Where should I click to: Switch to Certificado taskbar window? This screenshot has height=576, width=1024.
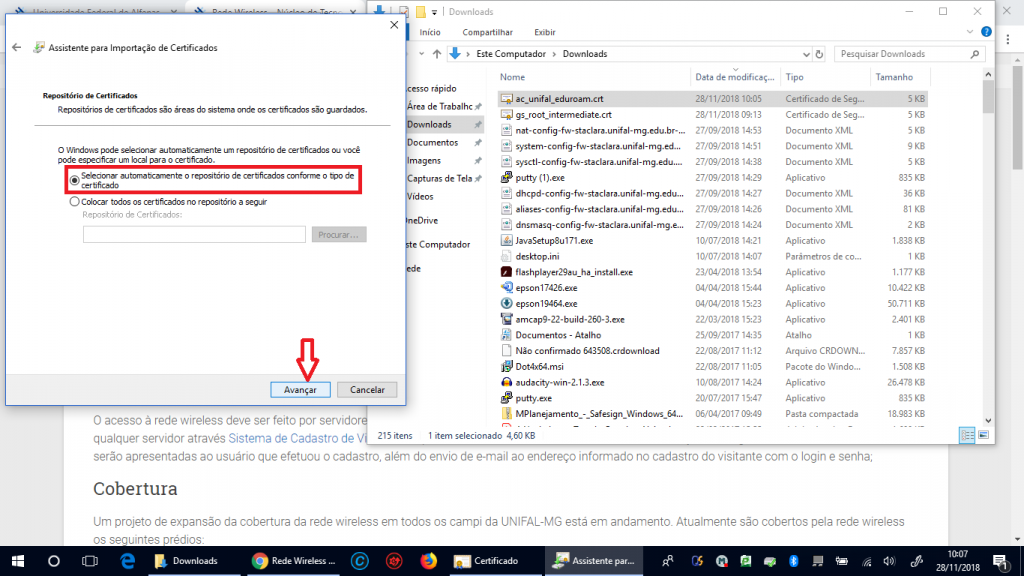(495, 561)
